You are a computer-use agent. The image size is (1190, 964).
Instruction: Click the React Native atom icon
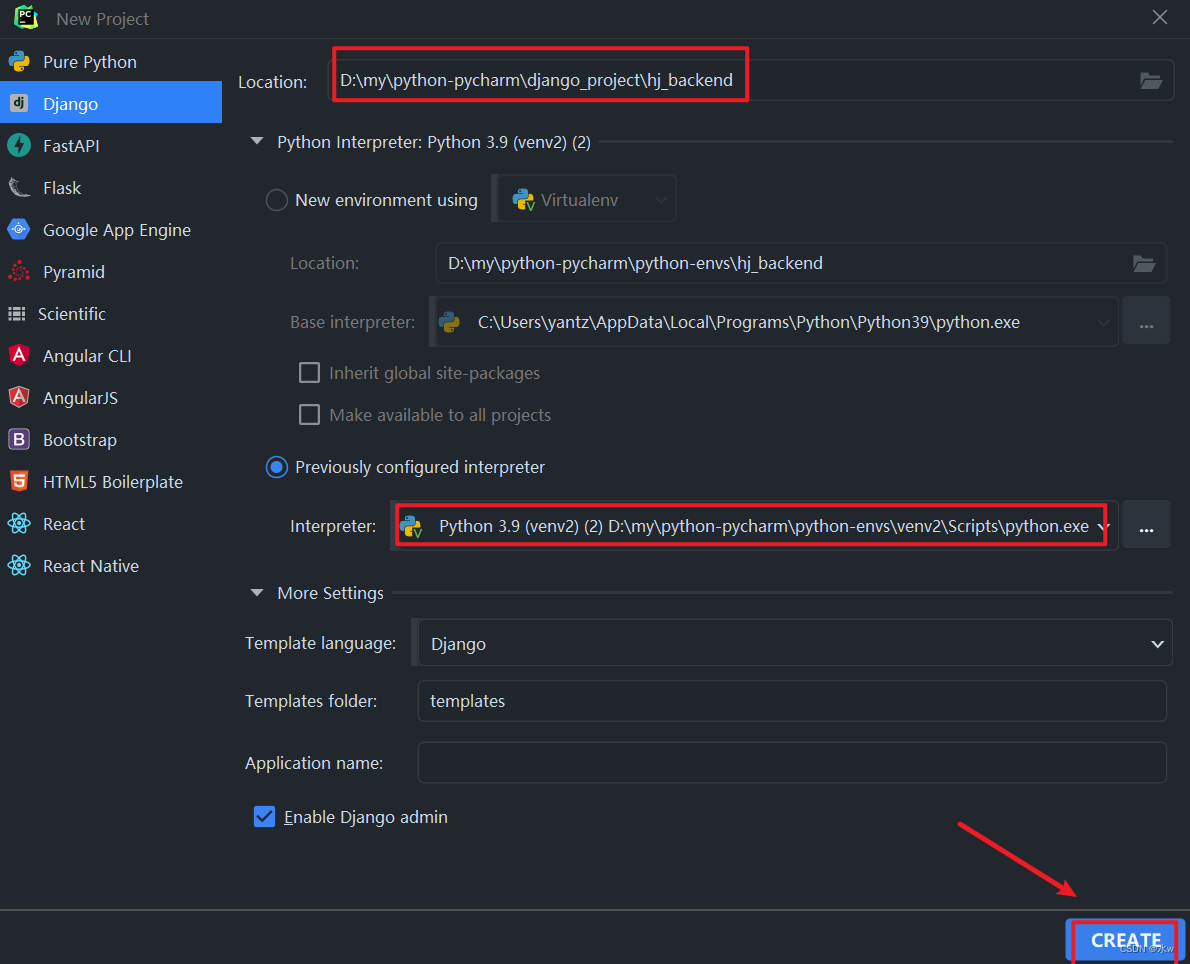point(19,565)
